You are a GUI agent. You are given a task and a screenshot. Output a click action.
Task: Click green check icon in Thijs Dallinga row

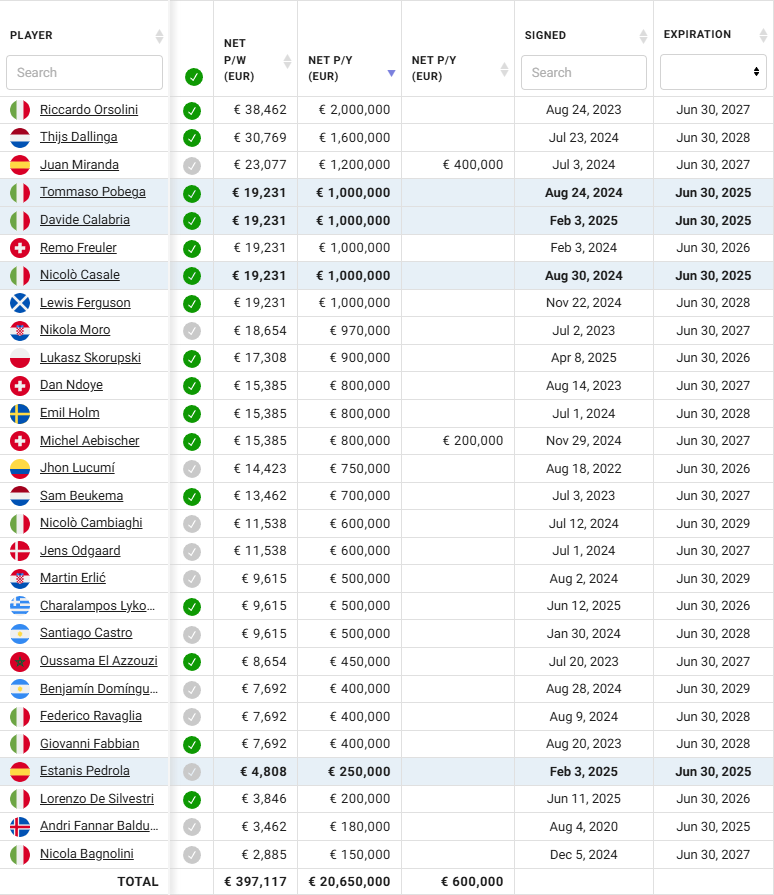click(192, 138)
